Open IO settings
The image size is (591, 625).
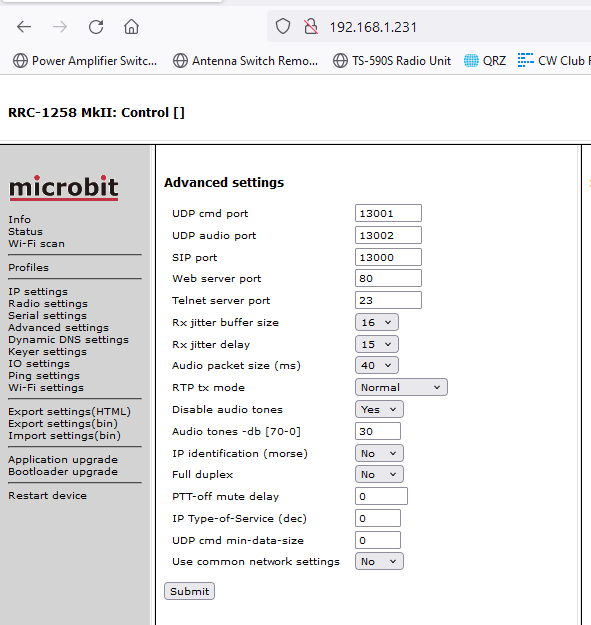pos(39,364)
